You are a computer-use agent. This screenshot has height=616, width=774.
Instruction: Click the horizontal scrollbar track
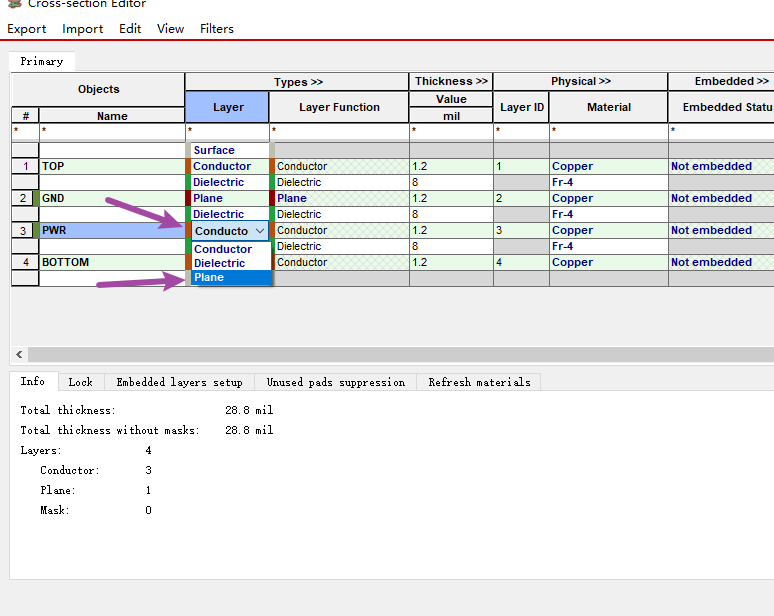[401, 354]
